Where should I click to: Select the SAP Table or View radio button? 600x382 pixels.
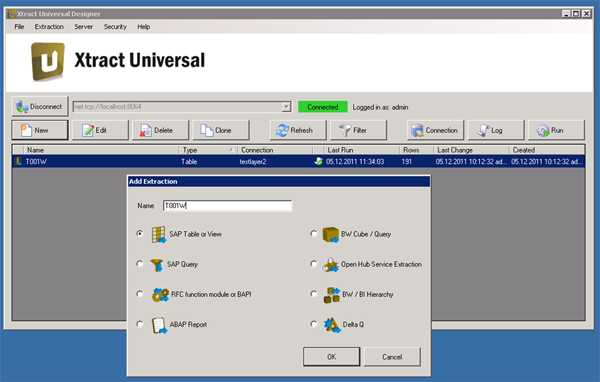(140, 233)
